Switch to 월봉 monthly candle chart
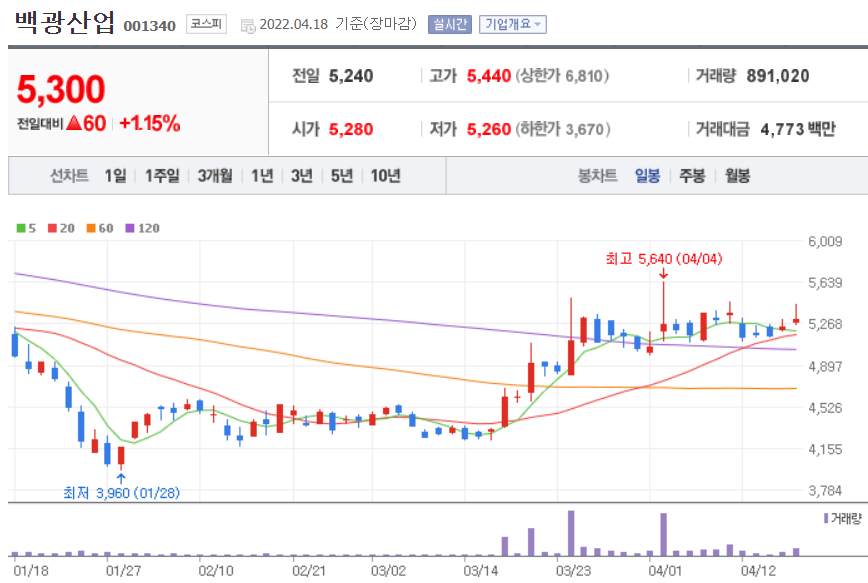This screenshot has height=583, width=868. pos(737,176)
